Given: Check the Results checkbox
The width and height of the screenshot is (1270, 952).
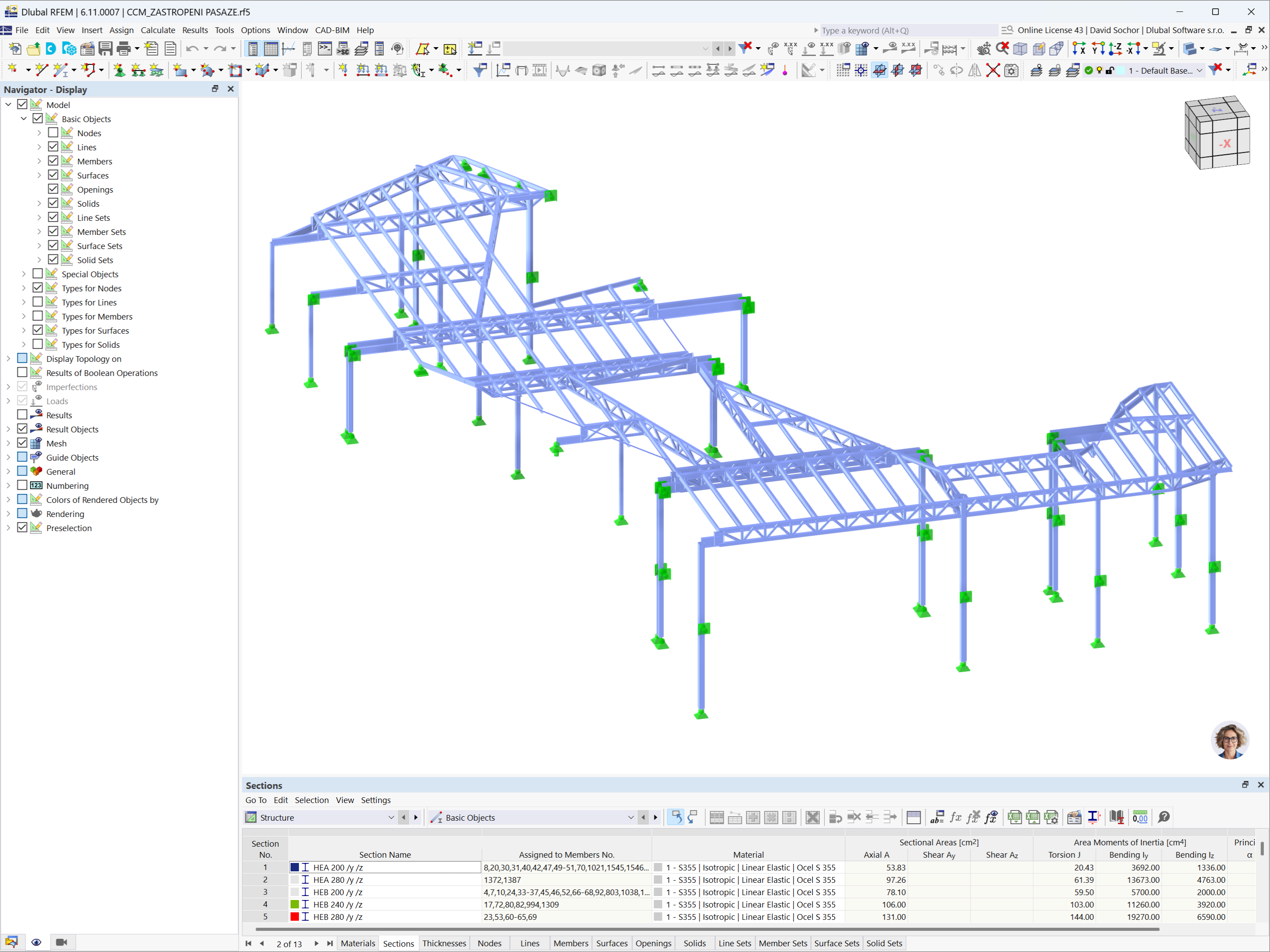Looking at the screenshot, I should (x=22, y=415).
